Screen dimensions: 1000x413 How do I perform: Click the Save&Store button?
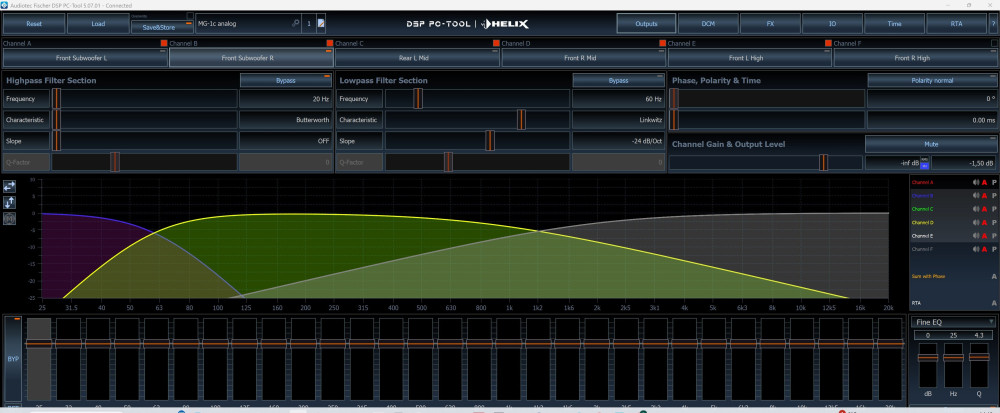pos(162,27)
